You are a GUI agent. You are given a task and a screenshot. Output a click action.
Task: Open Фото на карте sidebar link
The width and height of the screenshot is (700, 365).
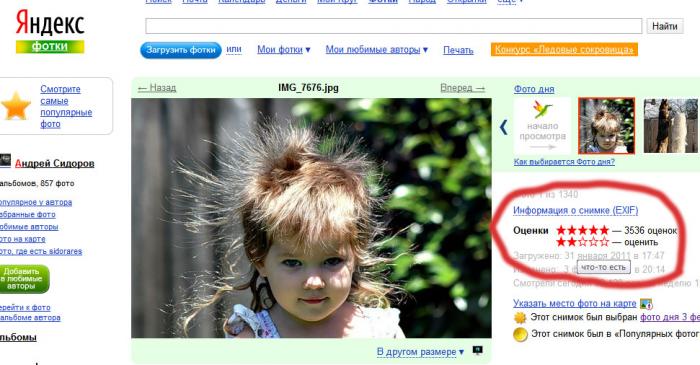(x=23, y=239)
